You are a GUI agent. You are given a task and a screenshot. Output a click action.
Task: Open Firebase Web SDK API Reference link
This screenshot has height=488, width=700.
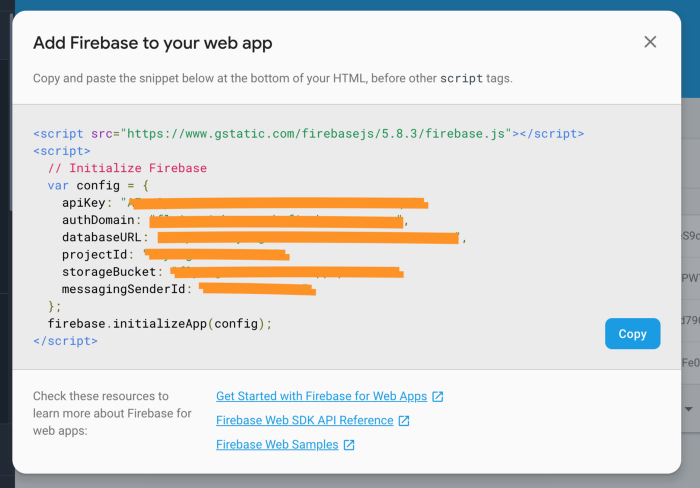[304, 421]
